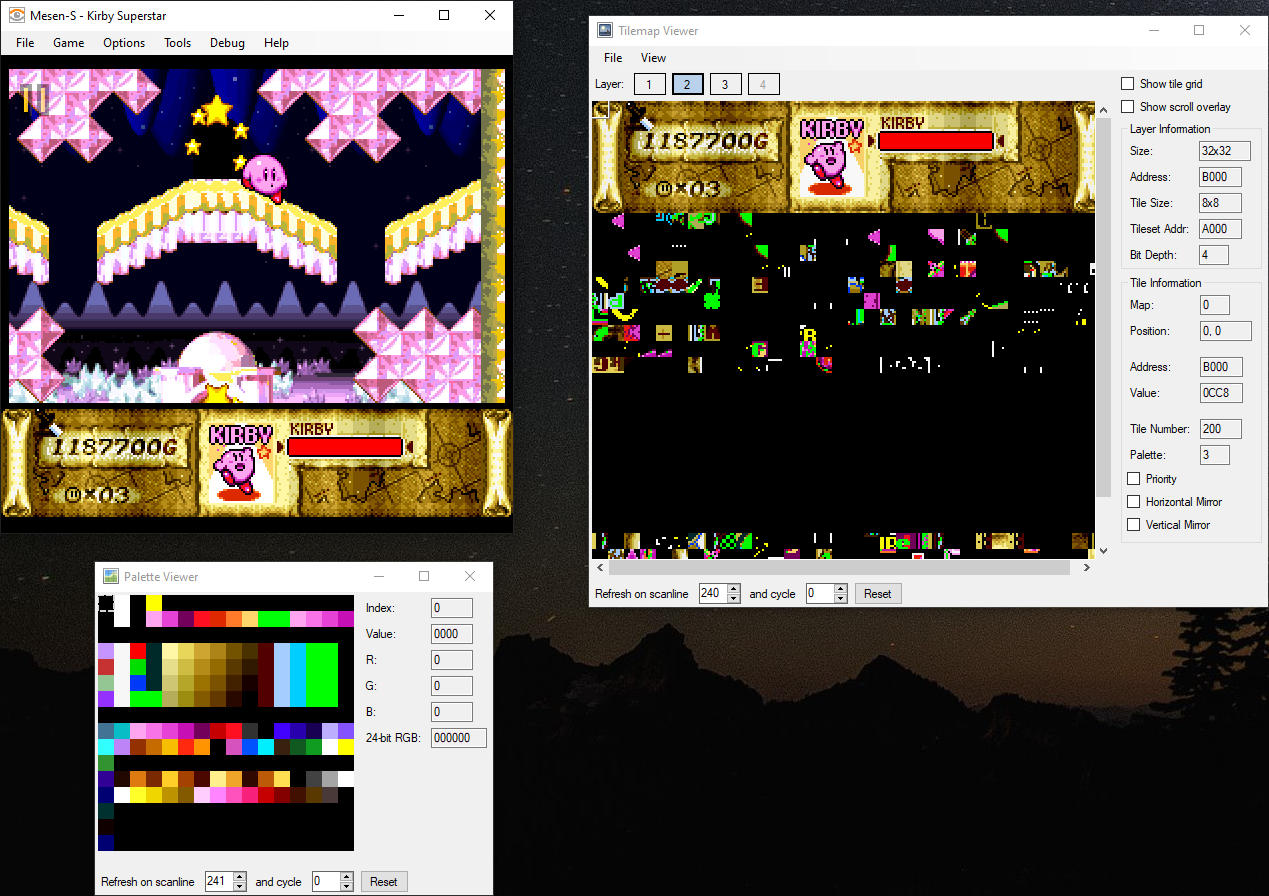Click the Palette Viewer title bar icon
This screenshot has height=896, width=1269.
click(x=111, y=577)
